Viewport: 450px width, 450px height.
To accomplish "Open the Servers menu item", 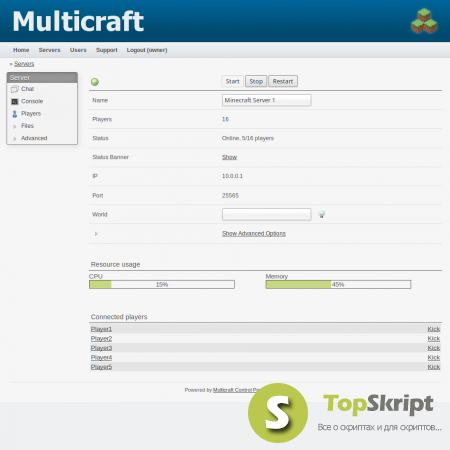I will [49, 50].
